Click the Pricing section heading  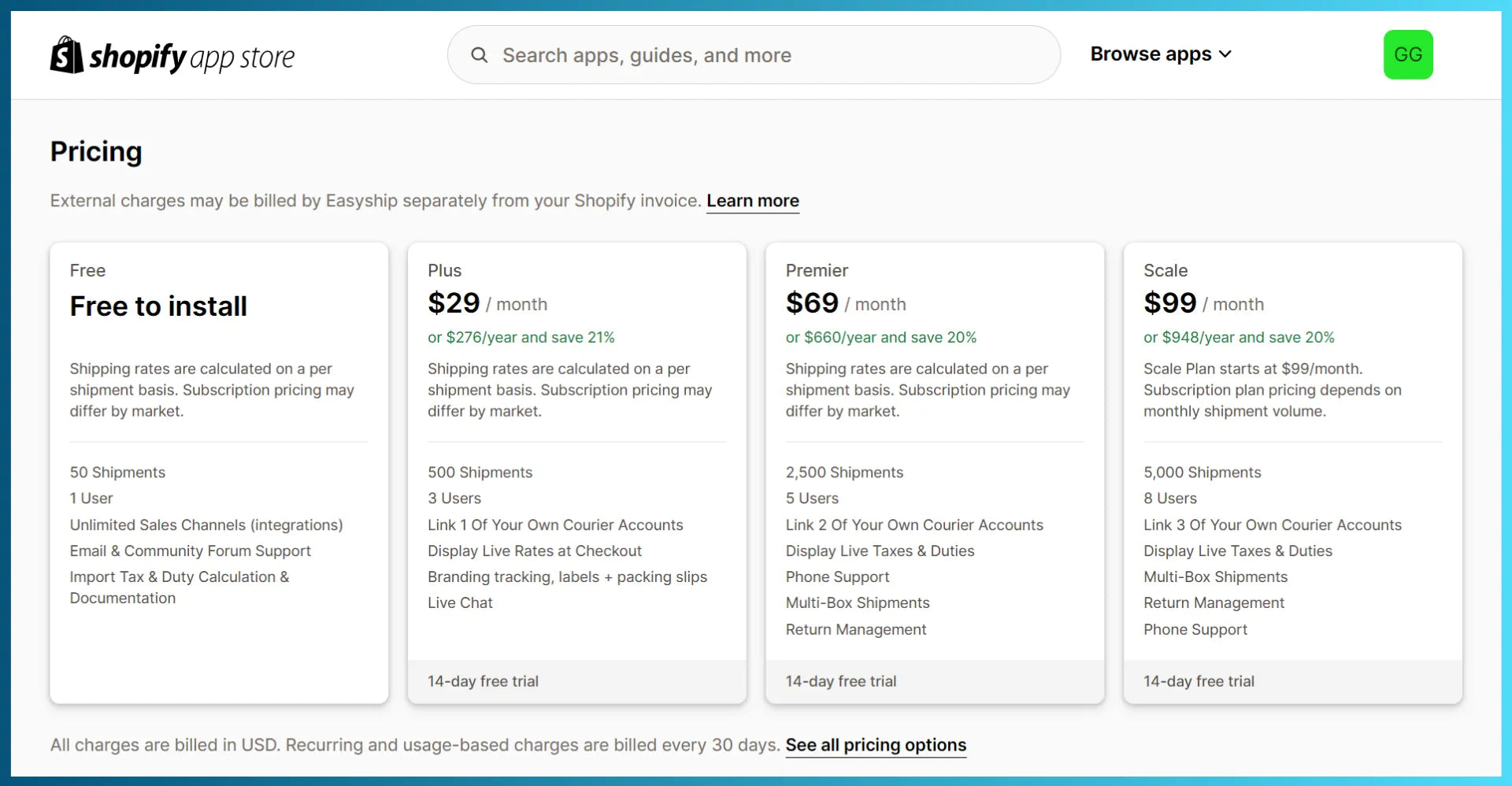96,151
